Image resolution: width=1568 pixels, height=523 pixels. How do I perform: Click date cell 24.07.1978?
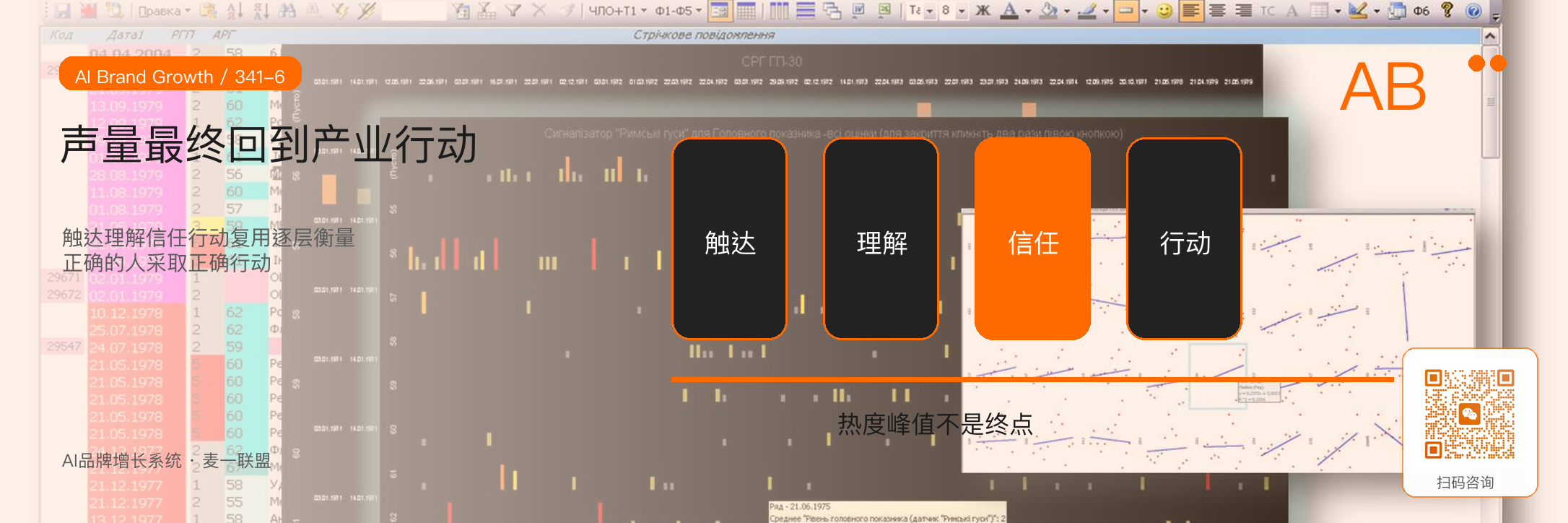click(126, 347)
